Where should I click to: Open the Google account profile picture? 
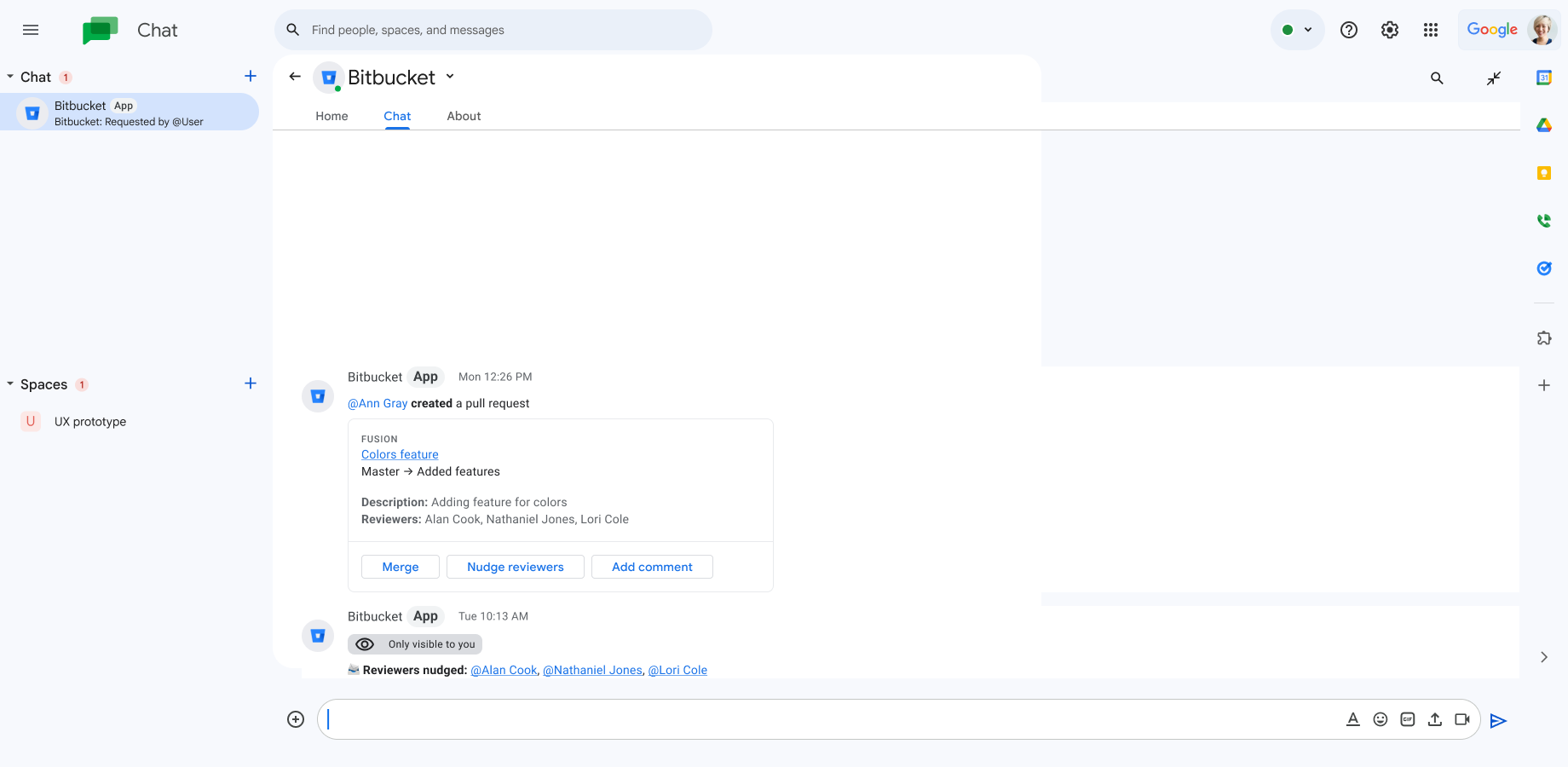(1542, 30)
